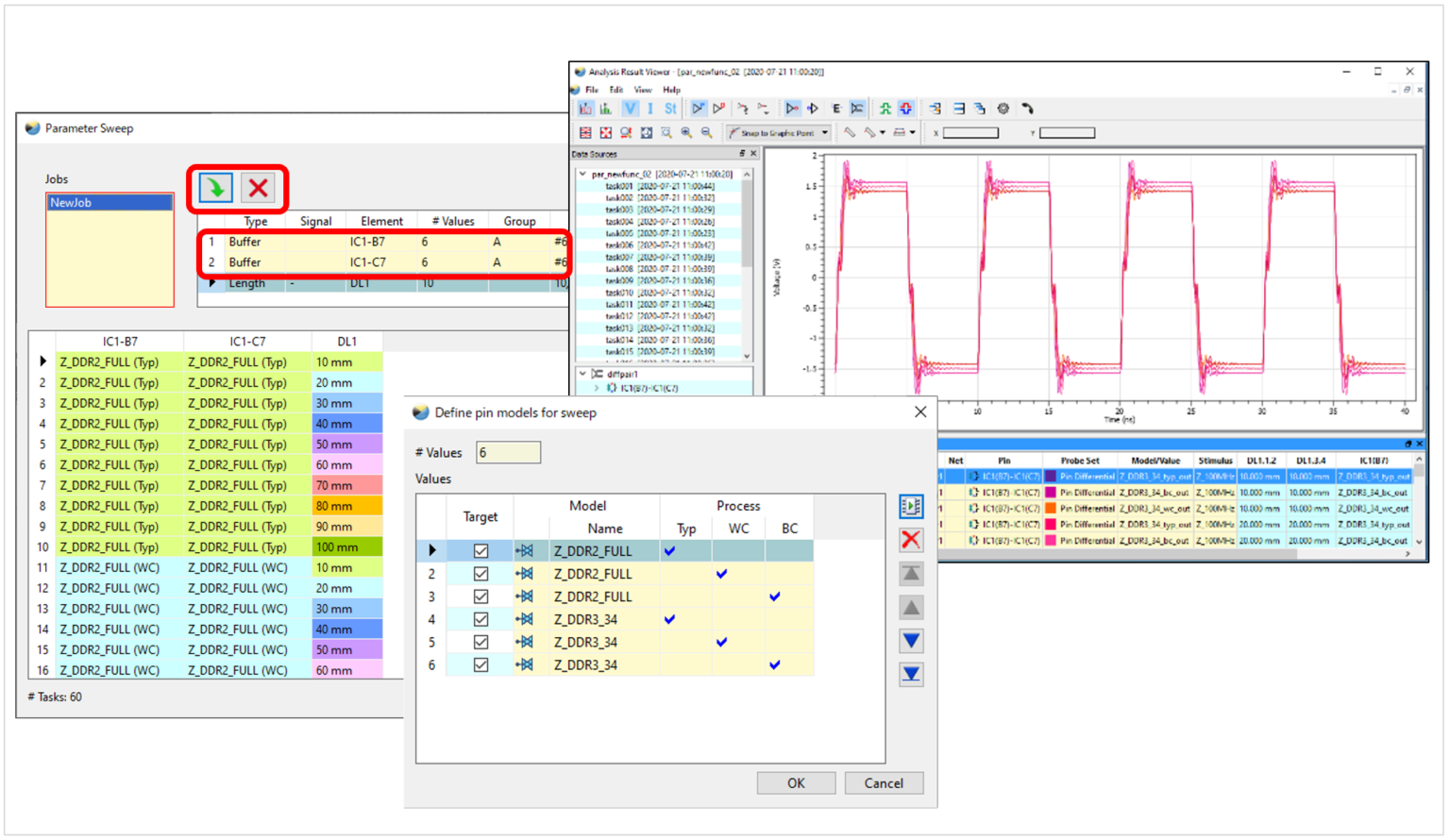The height and width of the screenshot is (840, 1450).
Task: Click the Cancel button in pin models dialog
Action: pos(884,782)
